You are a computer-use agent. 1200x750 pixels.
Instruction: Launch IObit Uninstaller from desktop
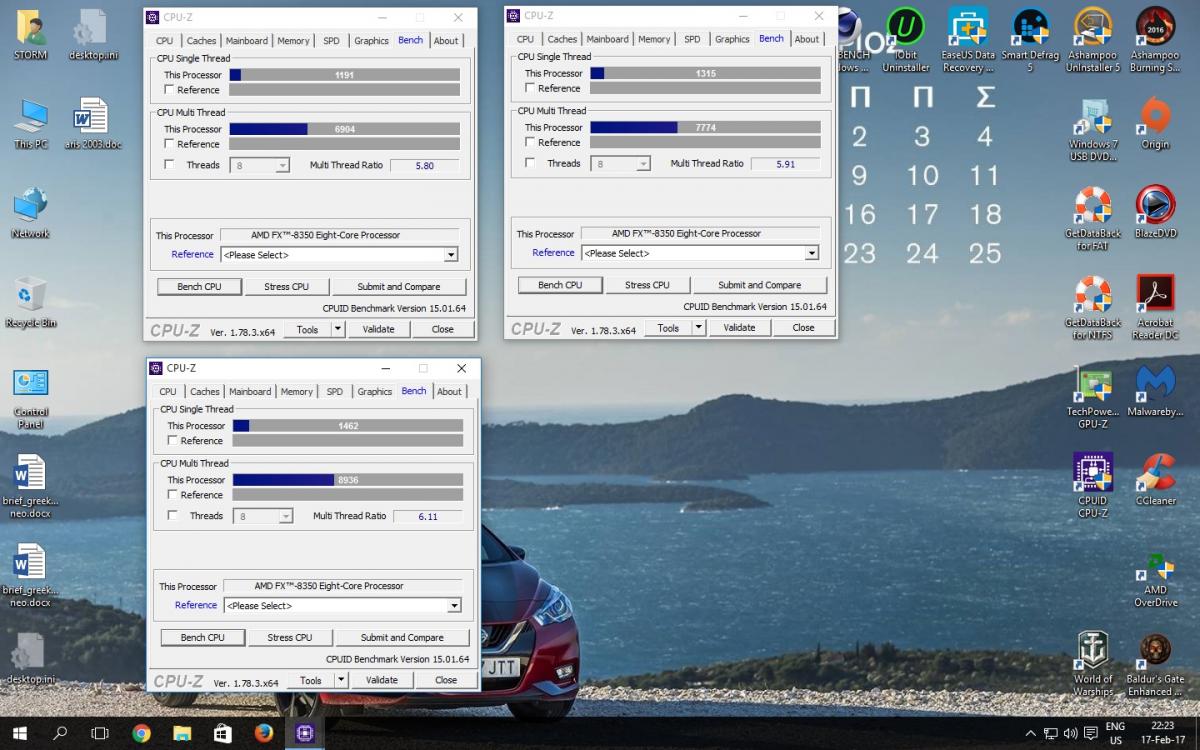click(906, 40)
